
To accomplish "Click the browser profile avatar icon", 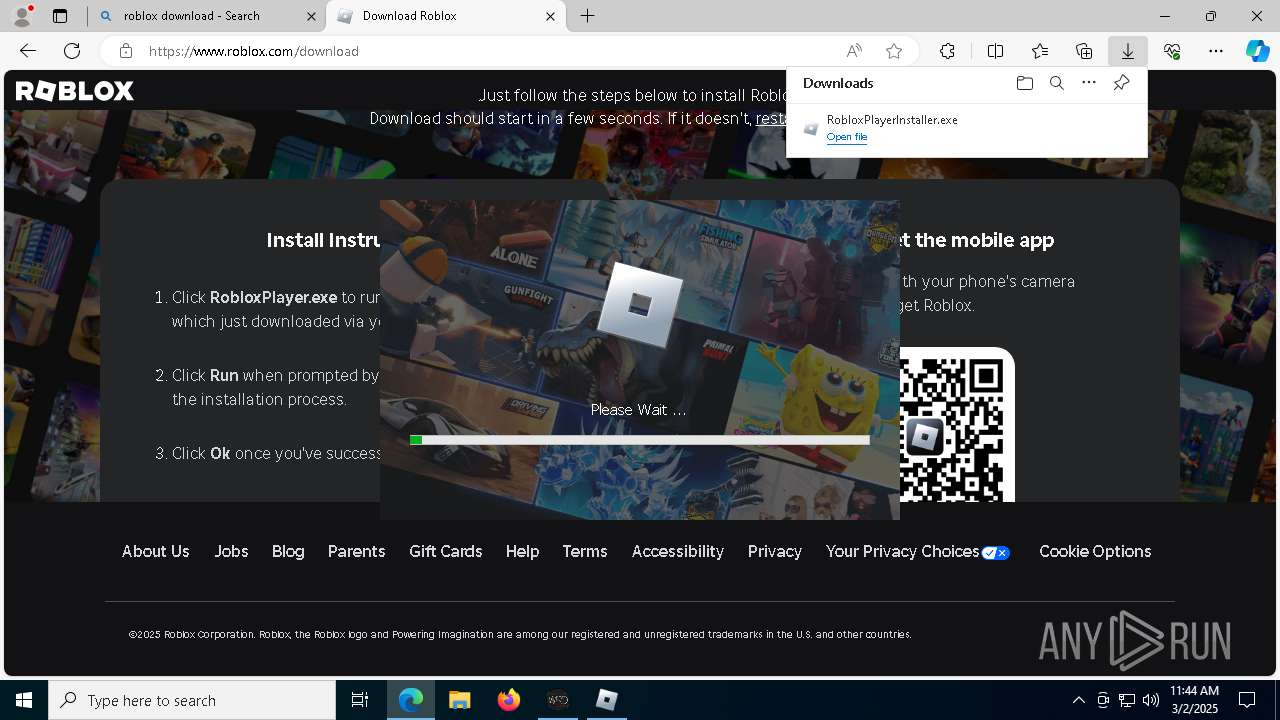I will click(21, 16).
